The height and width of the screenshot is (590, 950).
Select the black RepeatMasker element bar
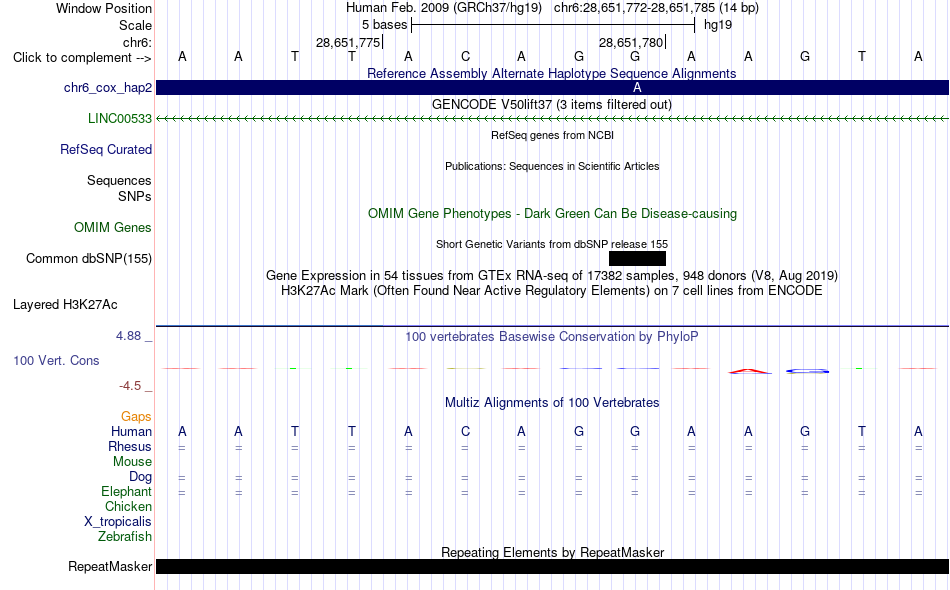click(552, 566)
